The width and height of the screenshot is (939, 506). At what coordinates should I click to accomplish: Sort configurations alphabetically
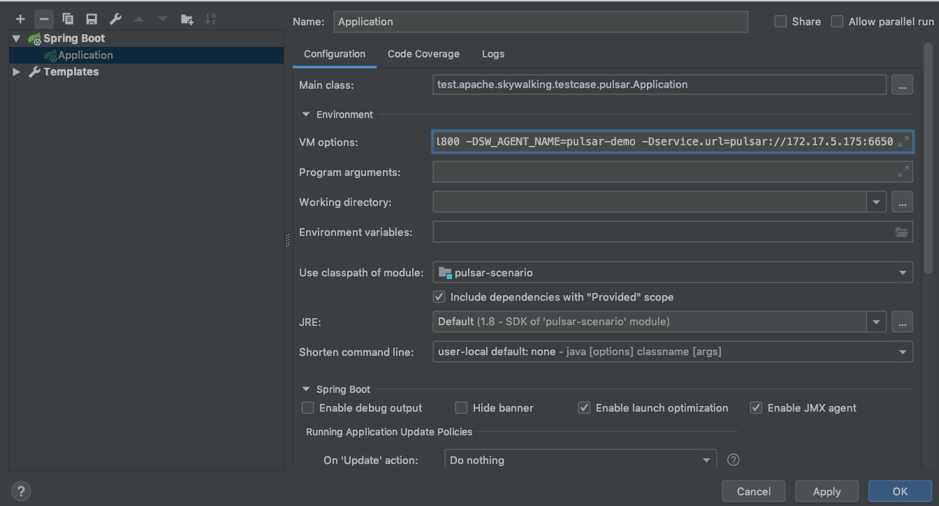pyautogui.click(x=210, y=19)
